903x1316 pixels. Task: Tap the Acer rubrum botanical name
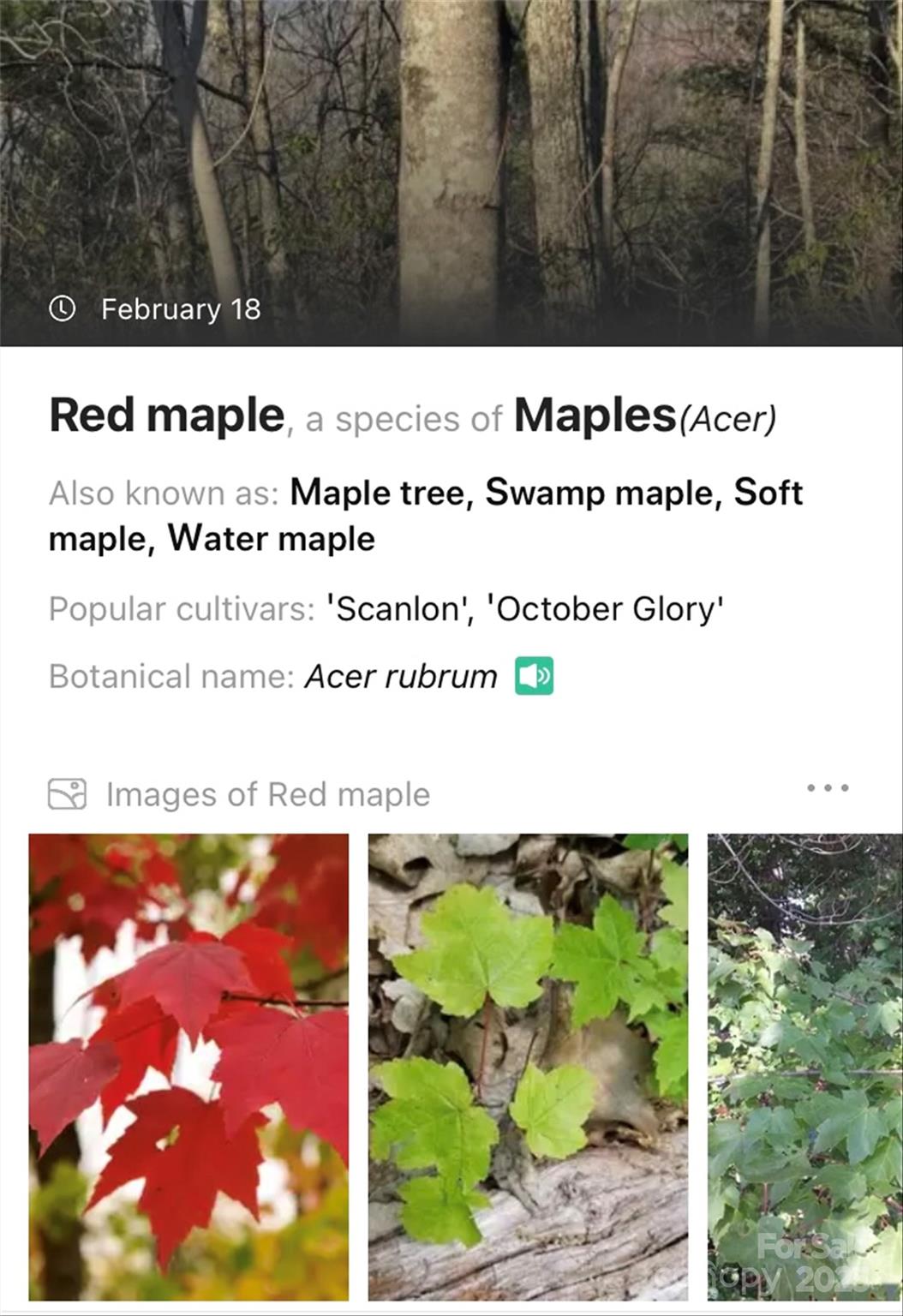click(401, 677)
